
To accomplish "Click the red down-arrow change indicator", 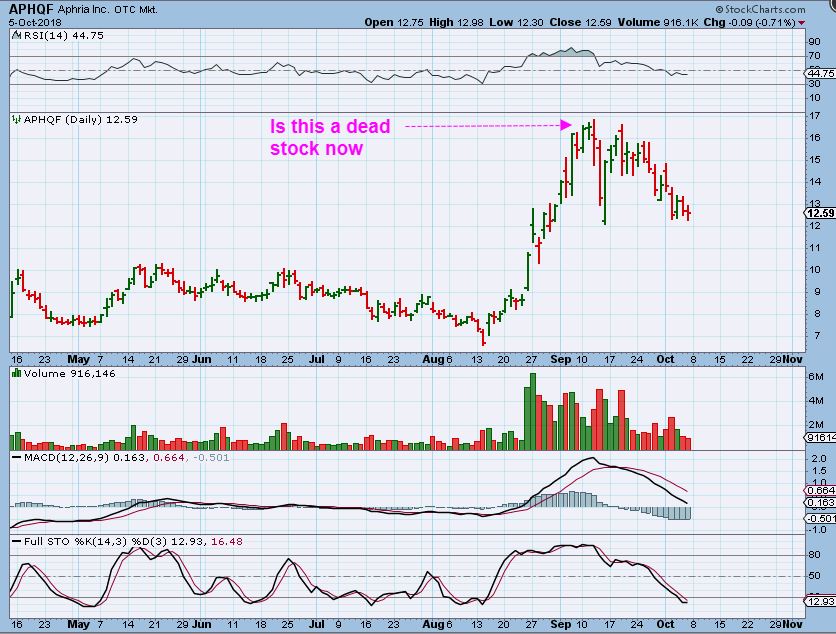I will 801,23.
